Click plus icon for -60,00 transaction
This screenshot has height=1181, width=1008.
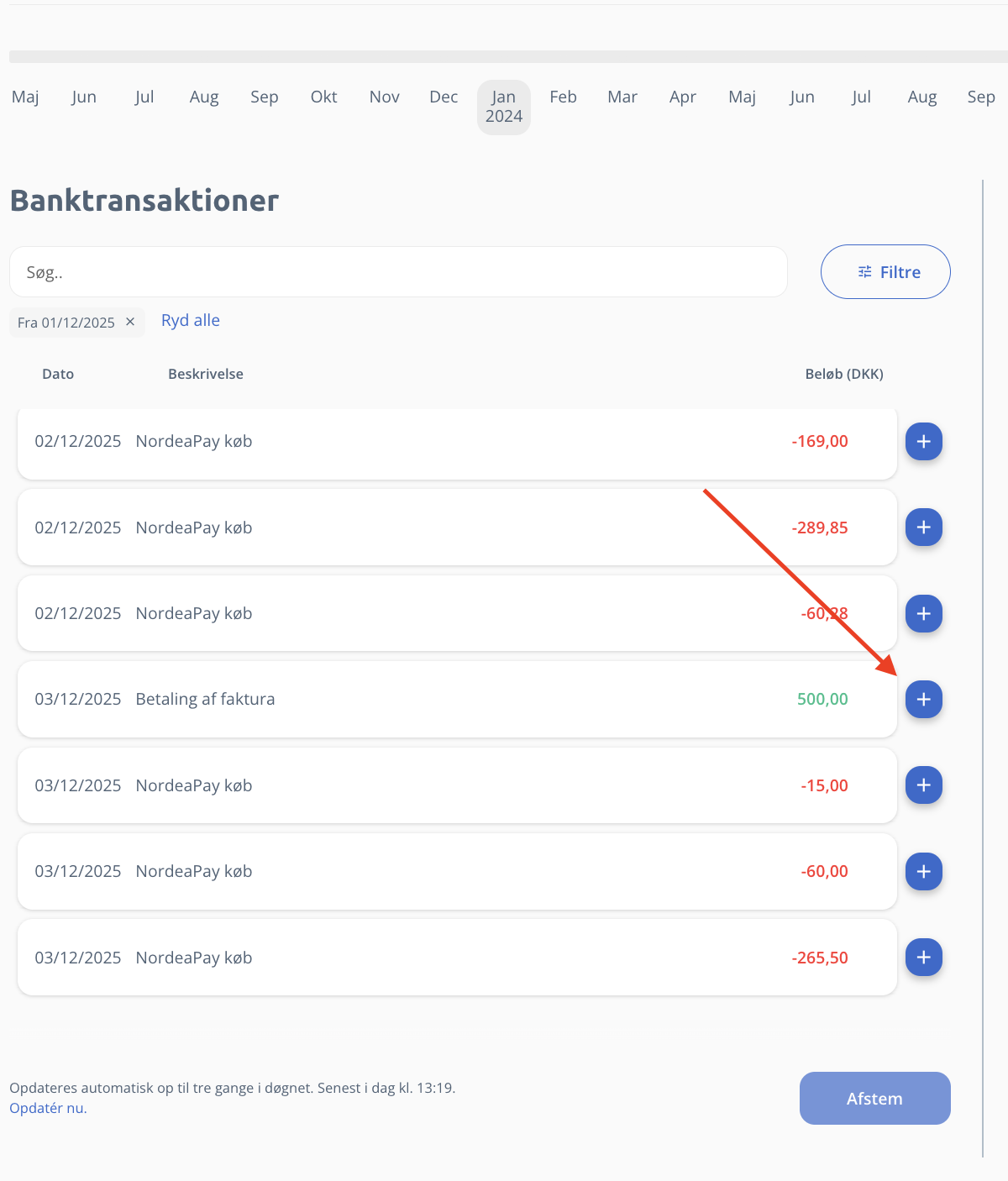pyautogui.click(x=923, y=872)
